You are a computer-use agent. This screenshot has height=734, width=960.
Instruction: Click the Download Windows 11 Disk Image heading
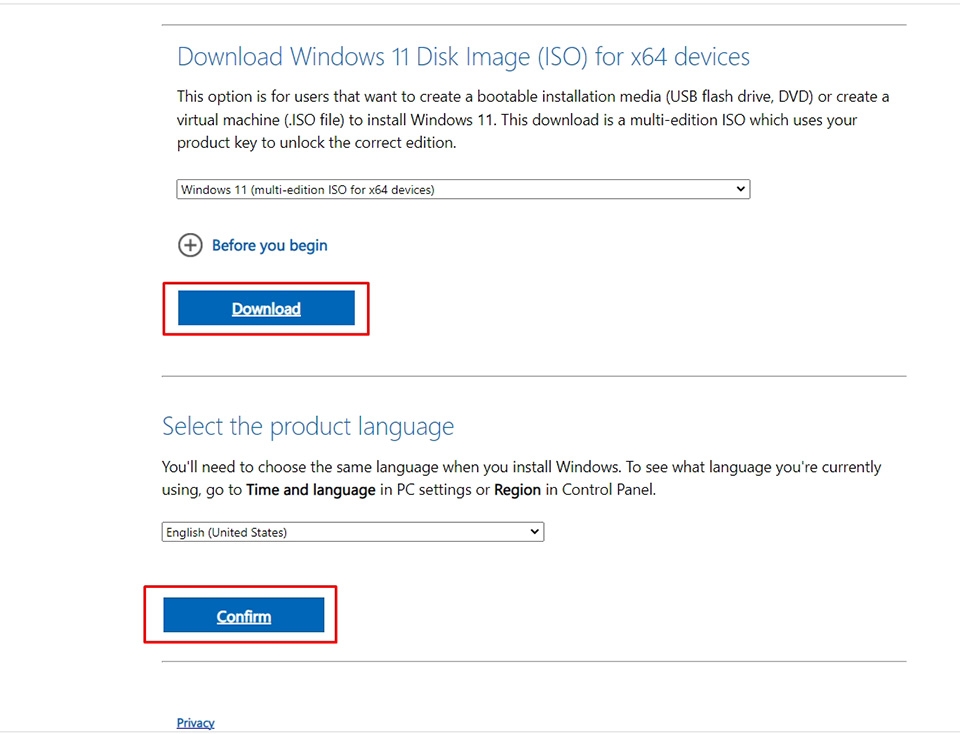tap(463, 57)
